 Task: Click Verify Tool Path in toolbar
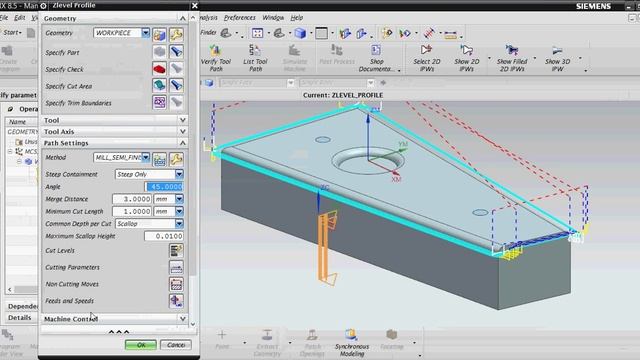point(216,58)
